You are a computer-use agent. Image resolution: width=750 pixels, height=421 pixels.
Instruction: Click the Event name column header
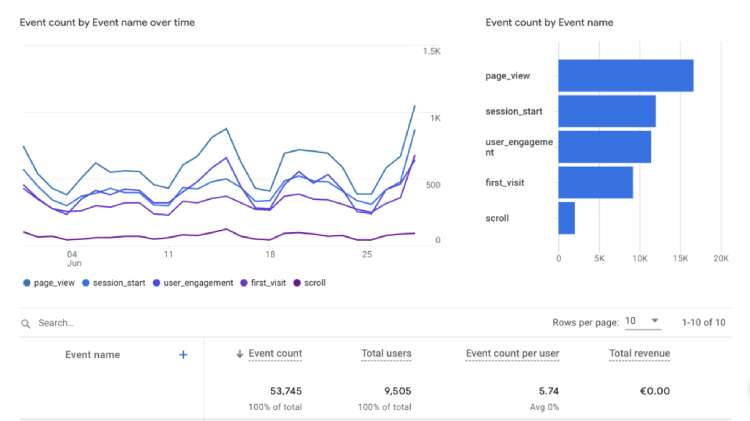coord(92,355)
